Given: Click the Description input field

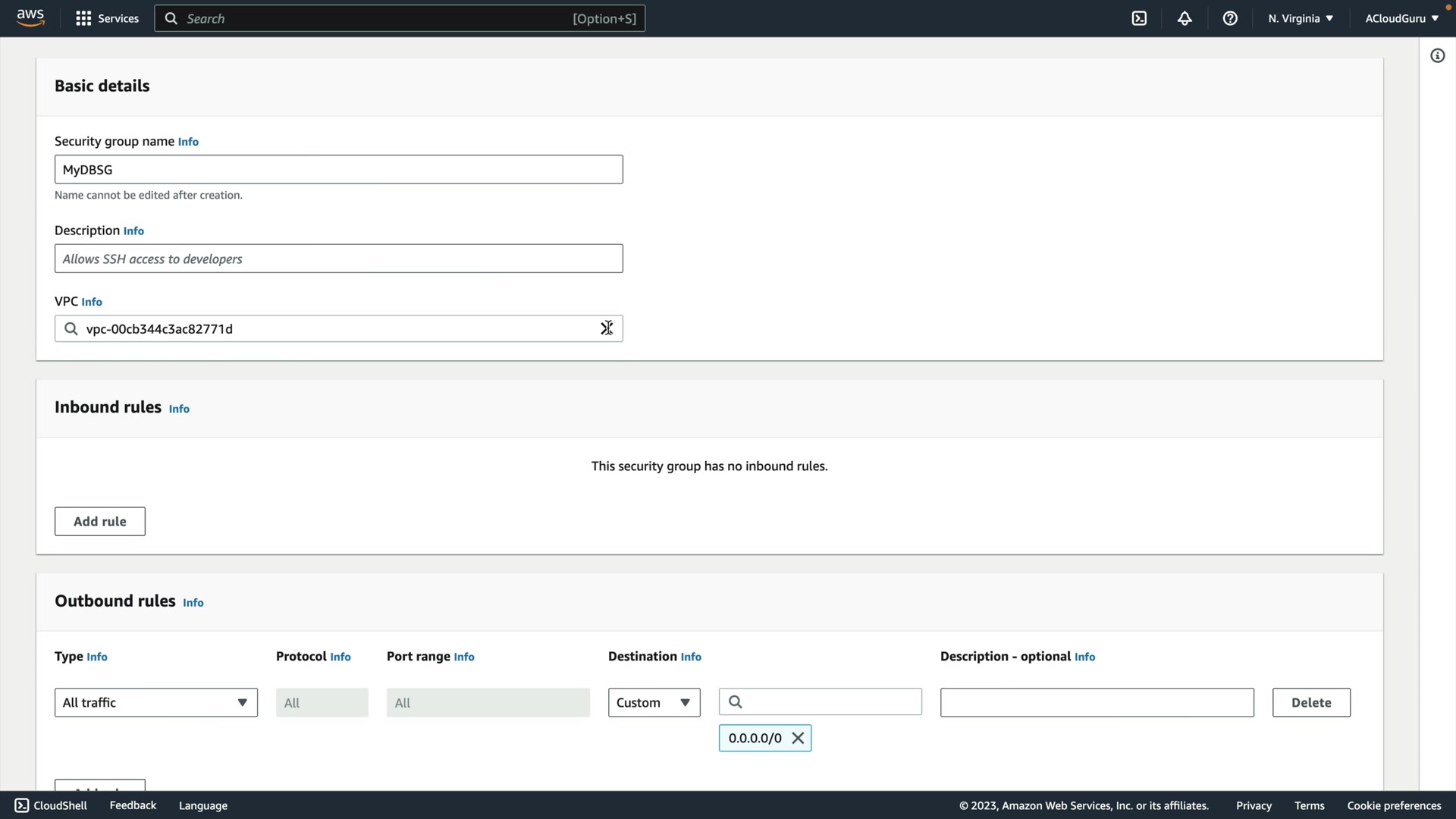Looking at the screenshot, I should click(338, 259).
